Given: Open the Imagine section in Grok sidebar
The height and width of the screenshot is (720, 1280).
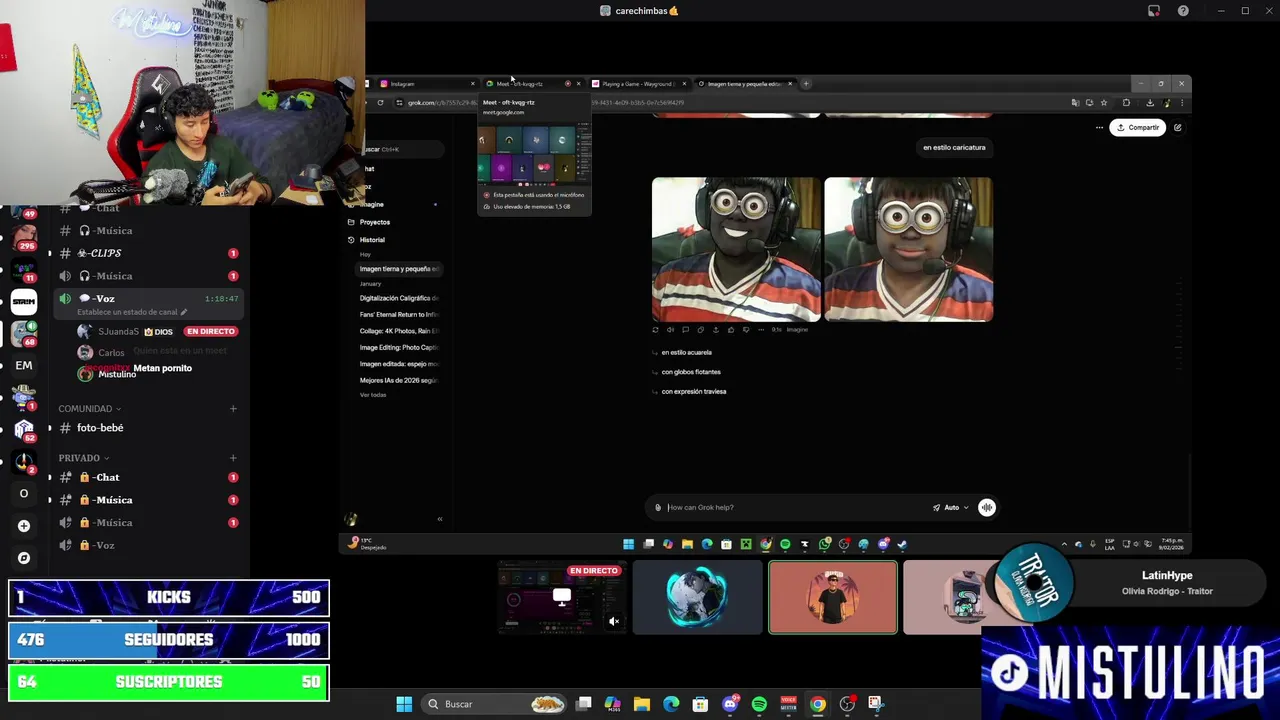Looking at the screenshot, I should coord(372,204).
